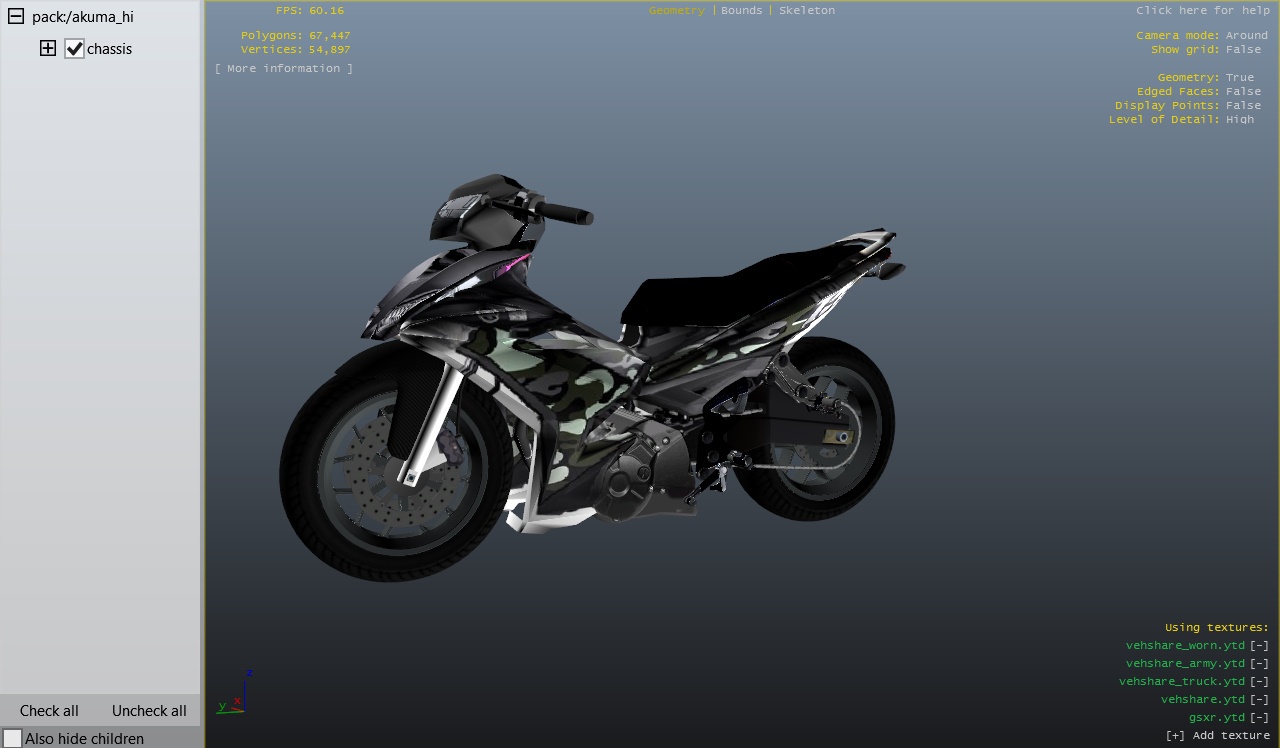Image resolution: width=1280 pixels, height=748 pixels.
Task: Enable the Also hide children checkbox
Action: (12, 738)
